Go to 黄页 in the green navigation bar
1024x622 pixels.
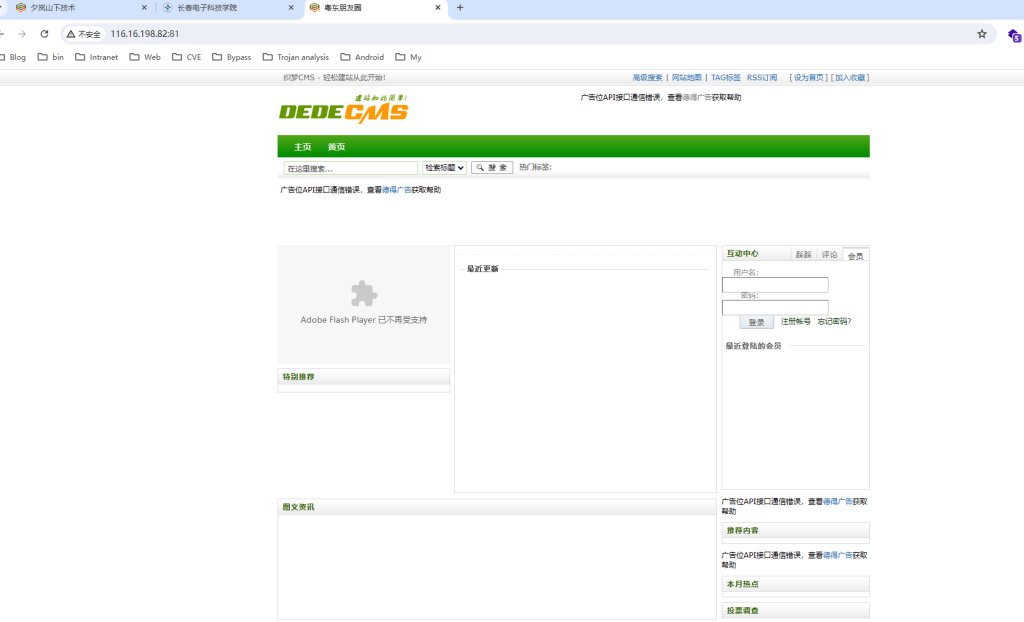[336, 147]
